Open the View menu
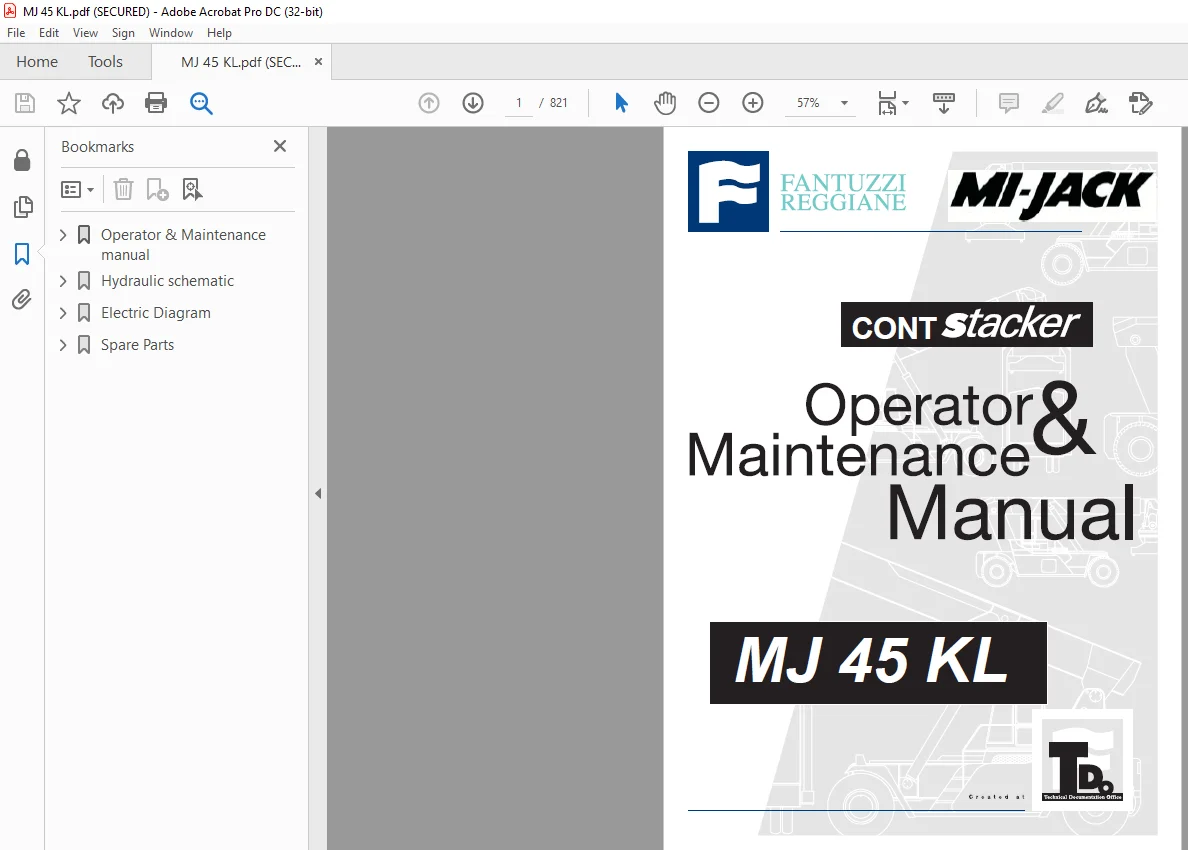The height and width of the screenshot is (850, 1188). pyautogui.click(x=85, y=33)
